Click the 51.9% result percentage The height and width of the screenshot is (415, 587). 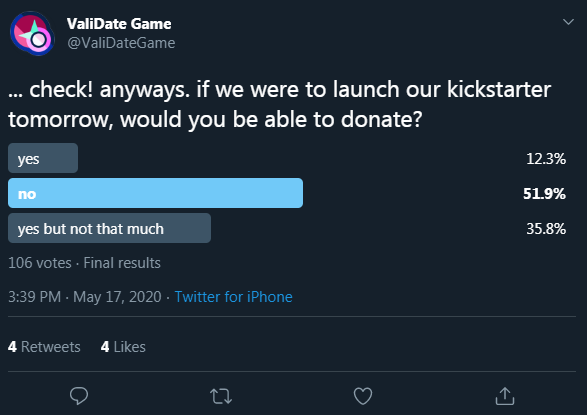point(544,194)
